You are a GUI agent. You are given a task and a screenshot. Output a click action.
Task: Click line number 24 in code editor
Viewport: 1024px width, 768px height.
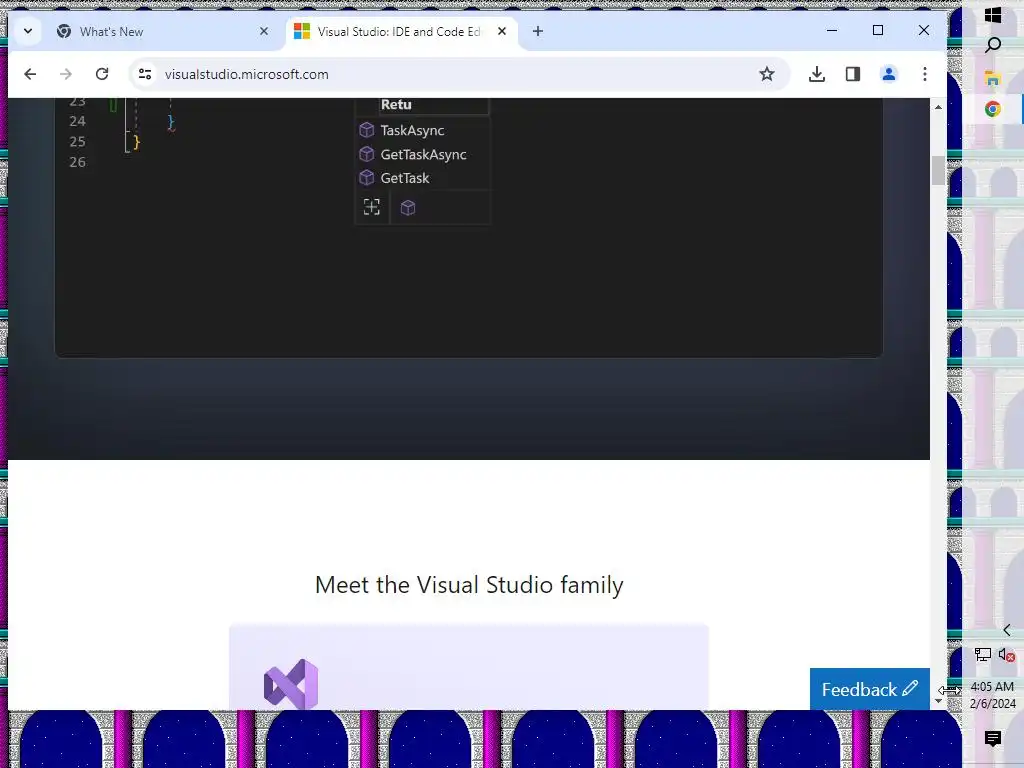78,121
